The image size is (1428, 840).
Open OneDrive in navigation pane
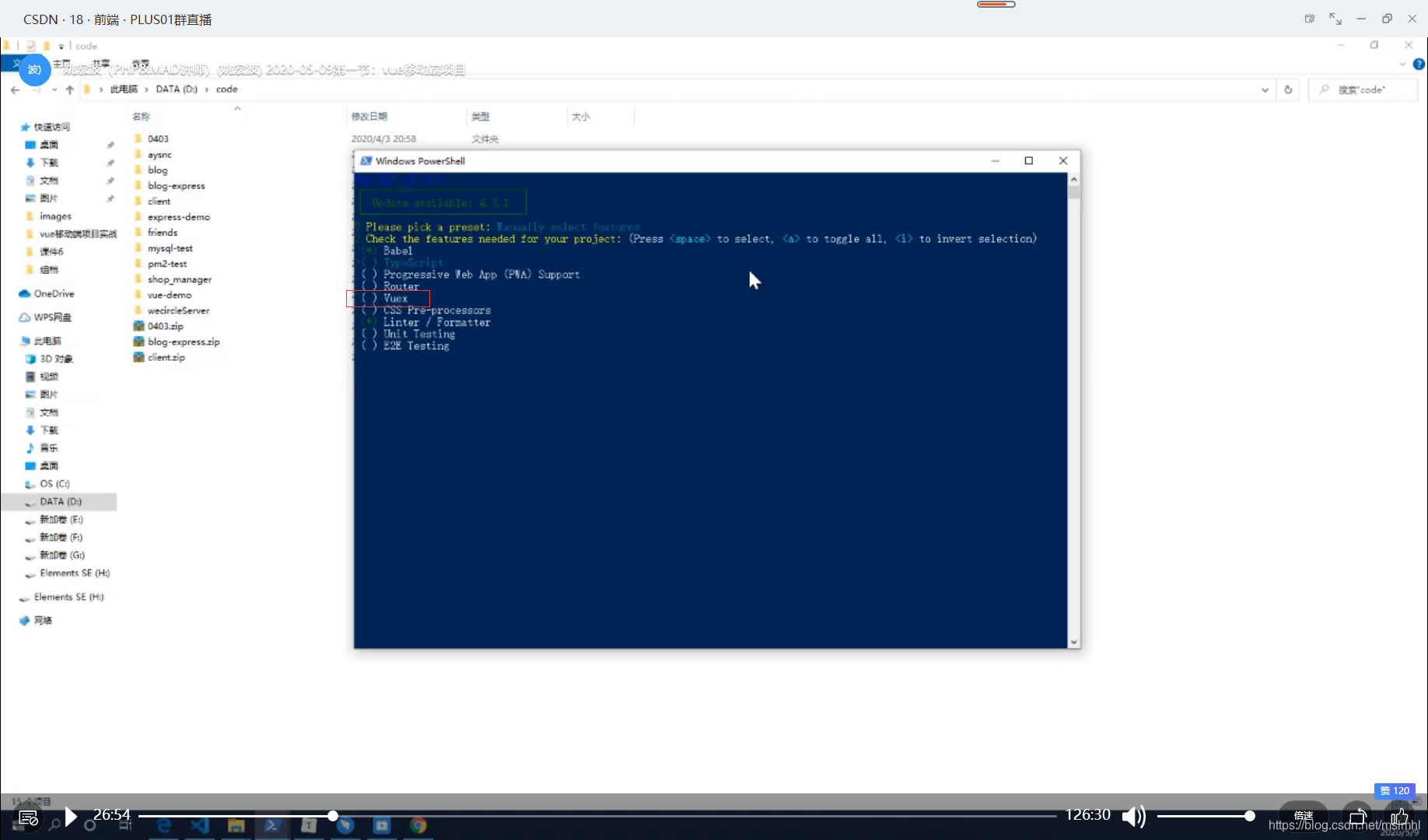[x=47, y=294]
